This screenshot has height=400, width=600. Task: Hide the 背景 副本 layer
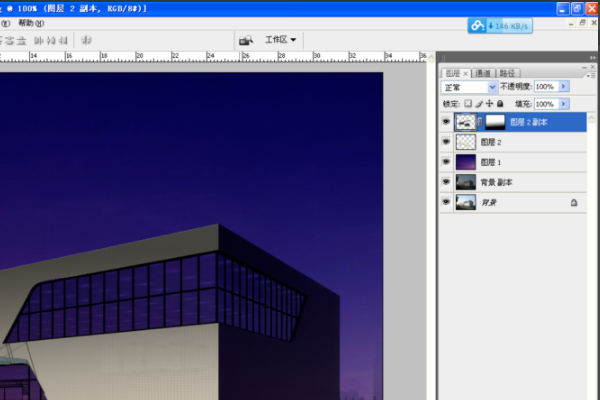446,182
